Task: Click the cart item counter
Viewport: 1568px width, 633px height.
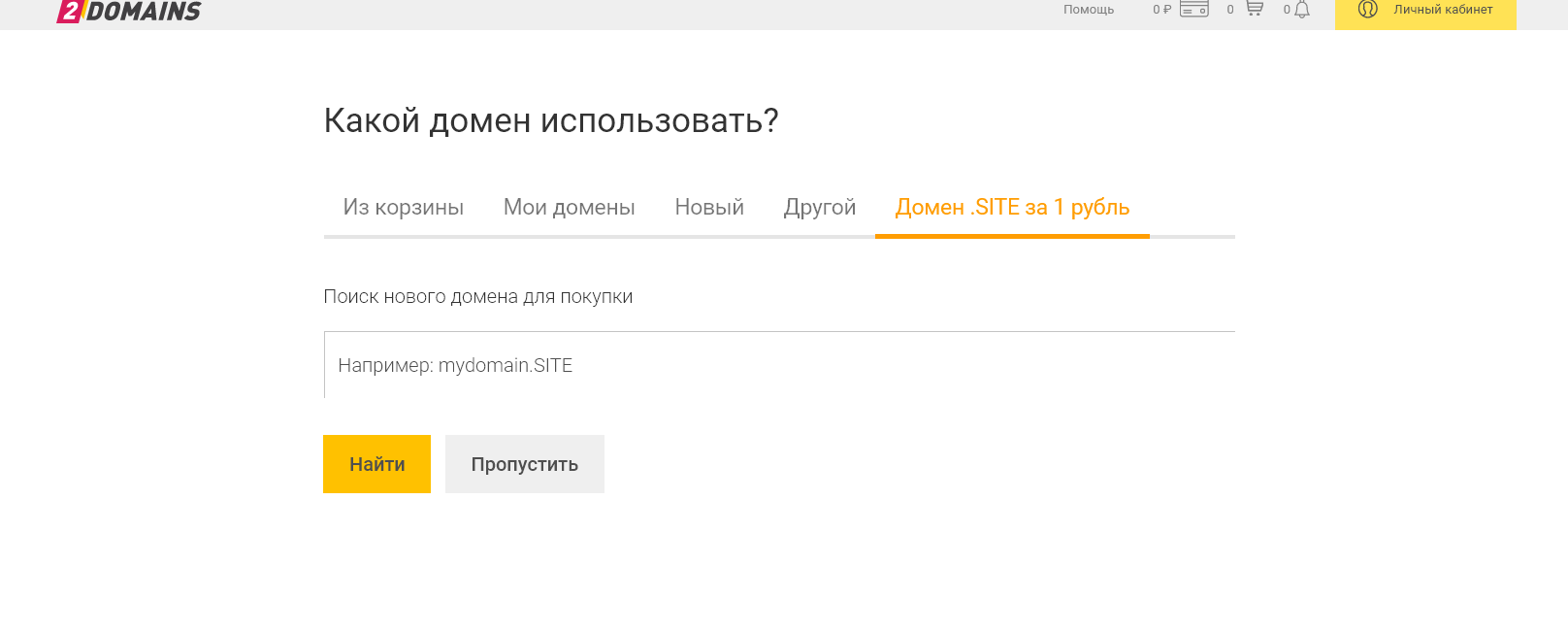Action: [1230, 10]
